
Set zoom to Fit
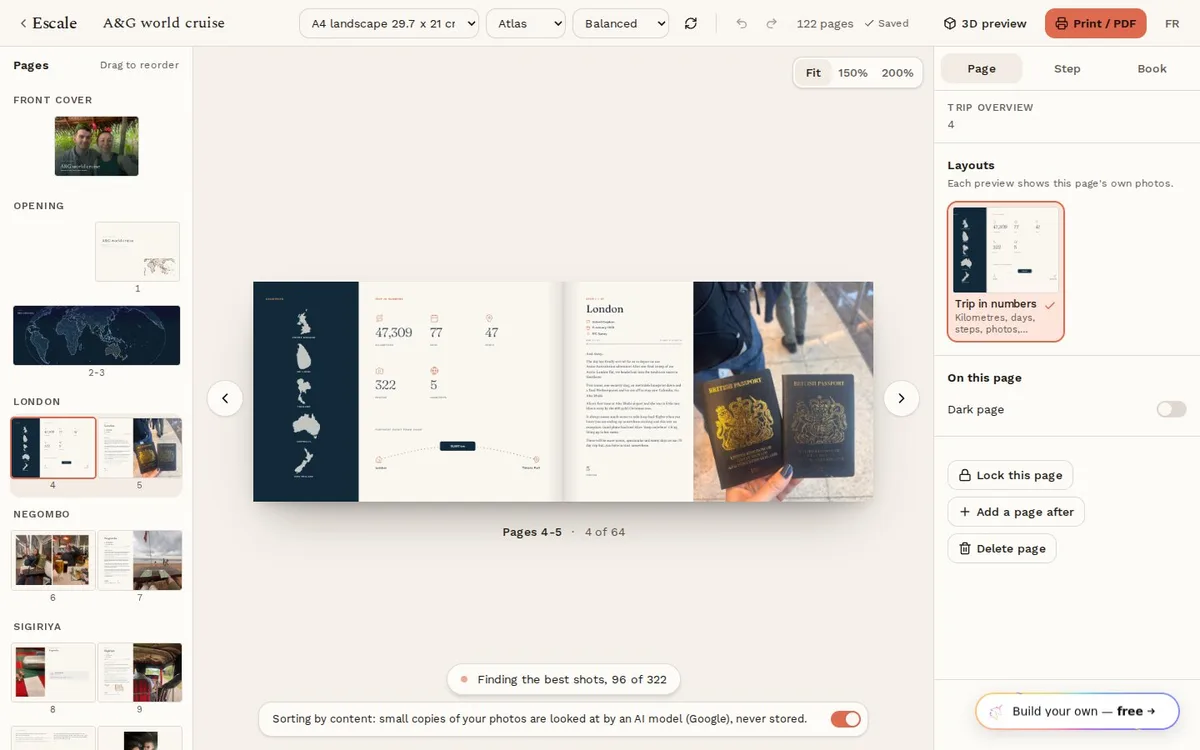(813, 73)
